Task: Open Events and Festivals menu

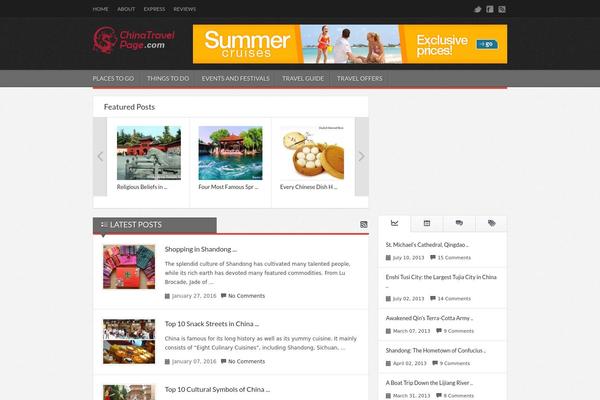Action: [x=236, y=78]
